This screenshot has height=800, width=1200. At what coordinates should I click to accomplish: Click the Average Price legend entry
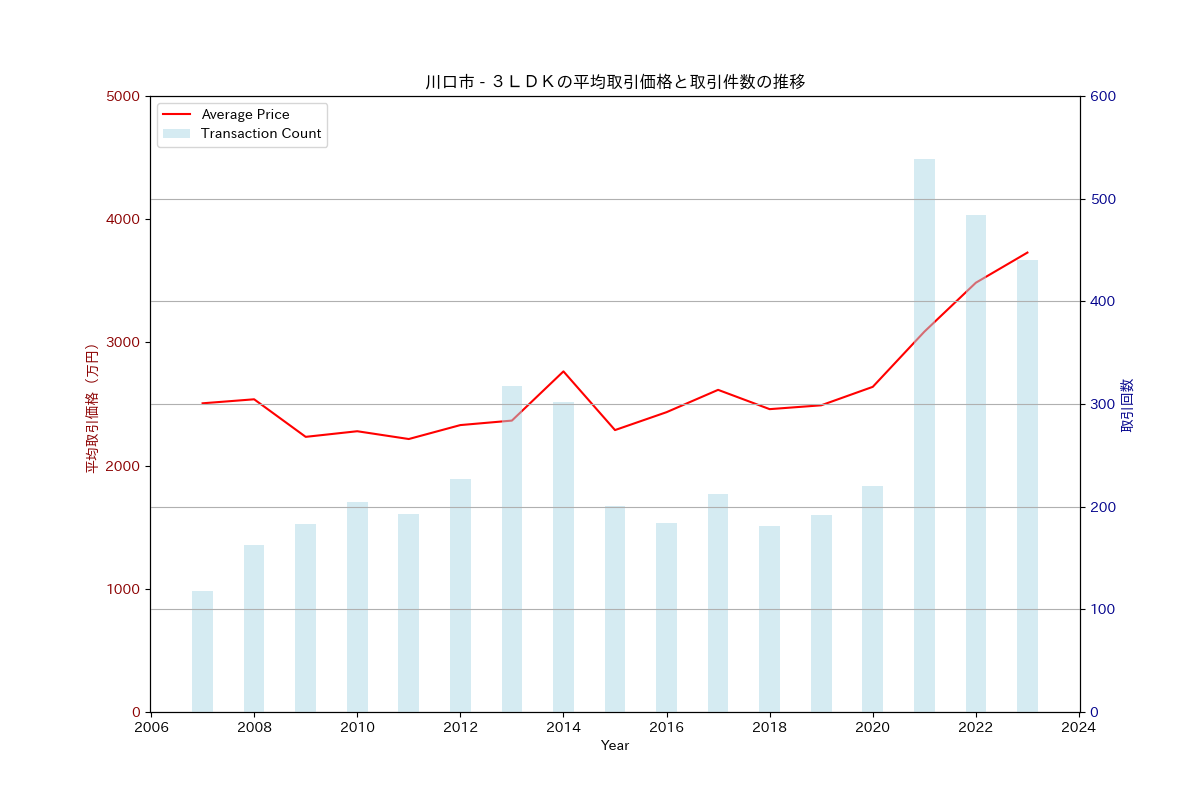pyautogui.click(x=245, y=115)
